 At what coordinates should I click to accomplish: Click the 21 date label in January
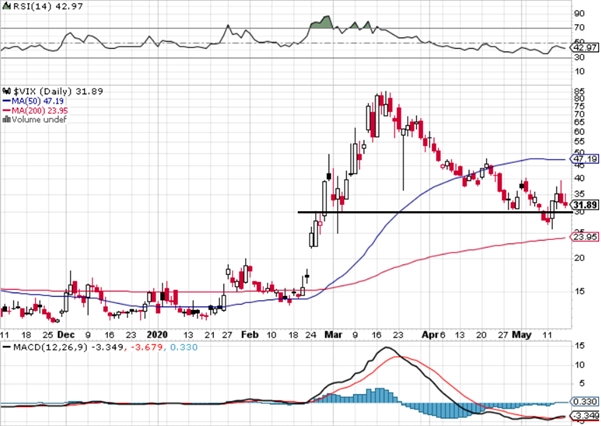pos(210,335)
